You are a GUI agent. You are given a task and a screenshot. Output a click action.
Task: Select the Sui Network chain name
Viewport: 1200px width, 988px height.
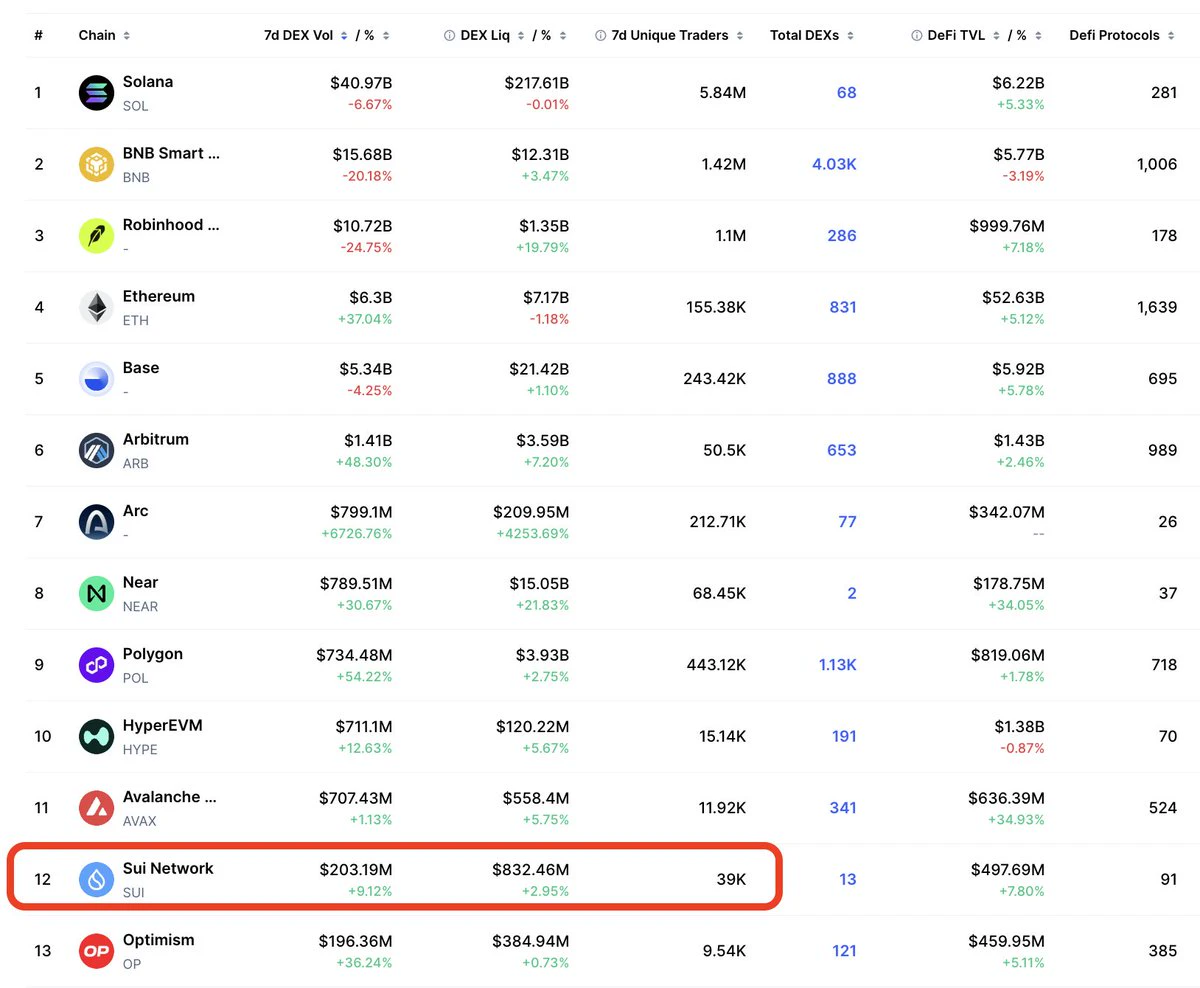(x=168, y=868)
